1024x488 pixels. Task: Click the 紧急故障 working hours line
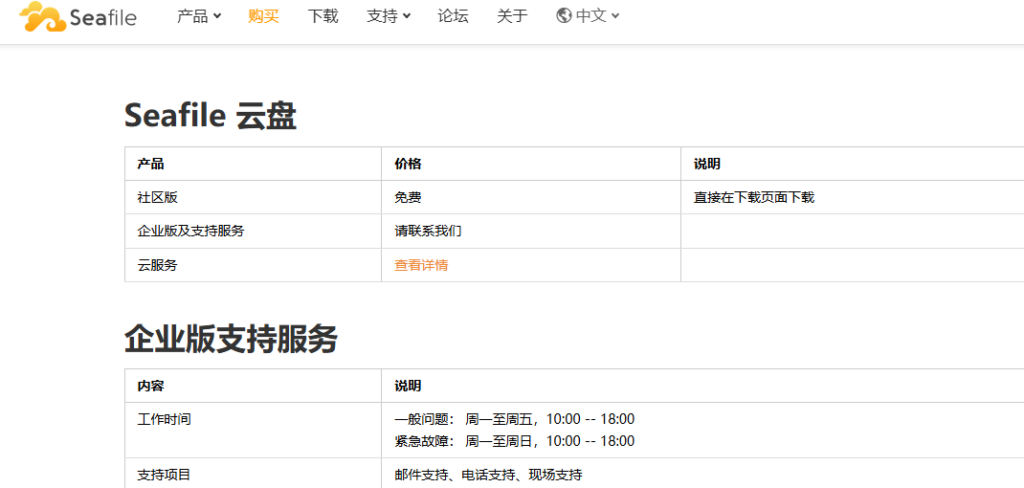515,441
